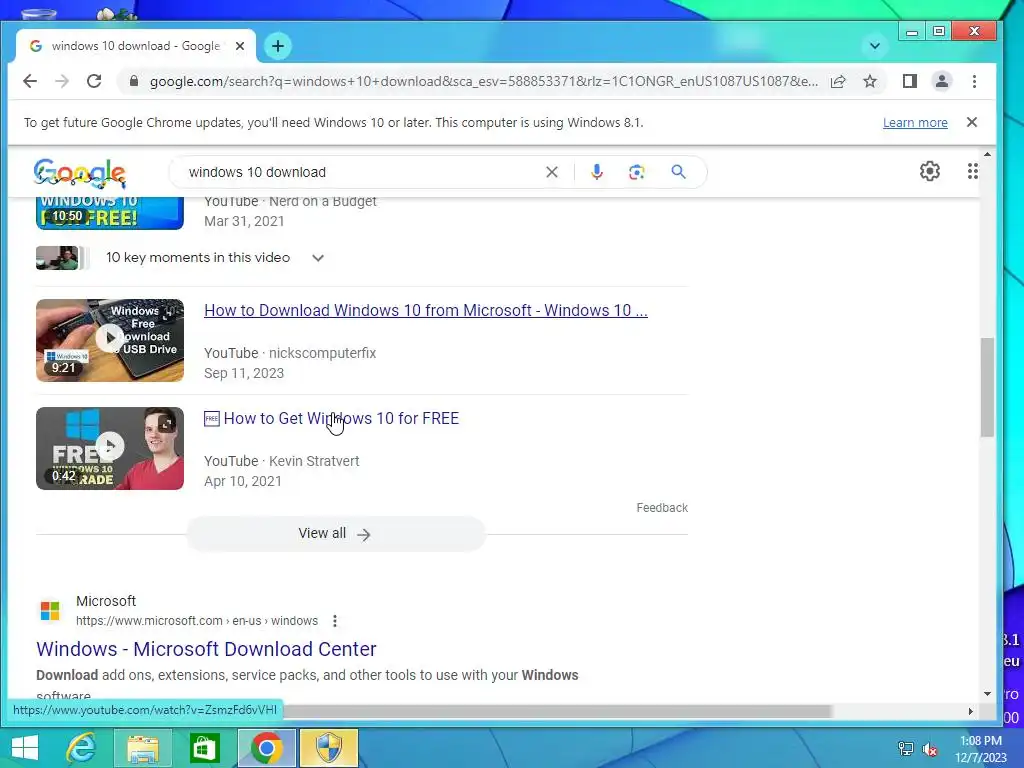Image resolution: width=1024 pixels, height=768 pixels.
Task: Click the muted volume icon in the tray
Action: 930,749
